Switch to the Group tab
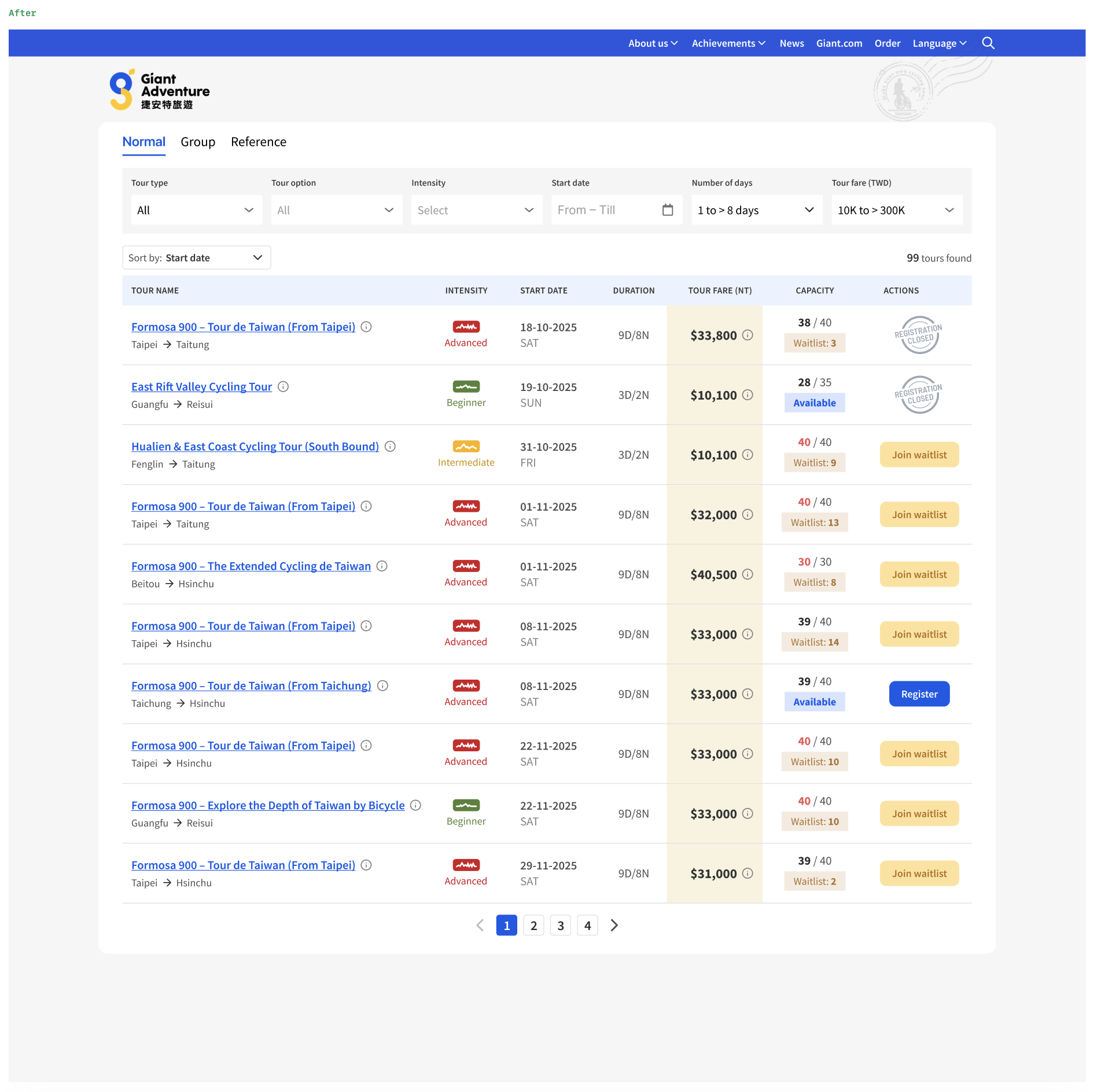Screen dimensions: 1097x1092 [x=197, y=142]
